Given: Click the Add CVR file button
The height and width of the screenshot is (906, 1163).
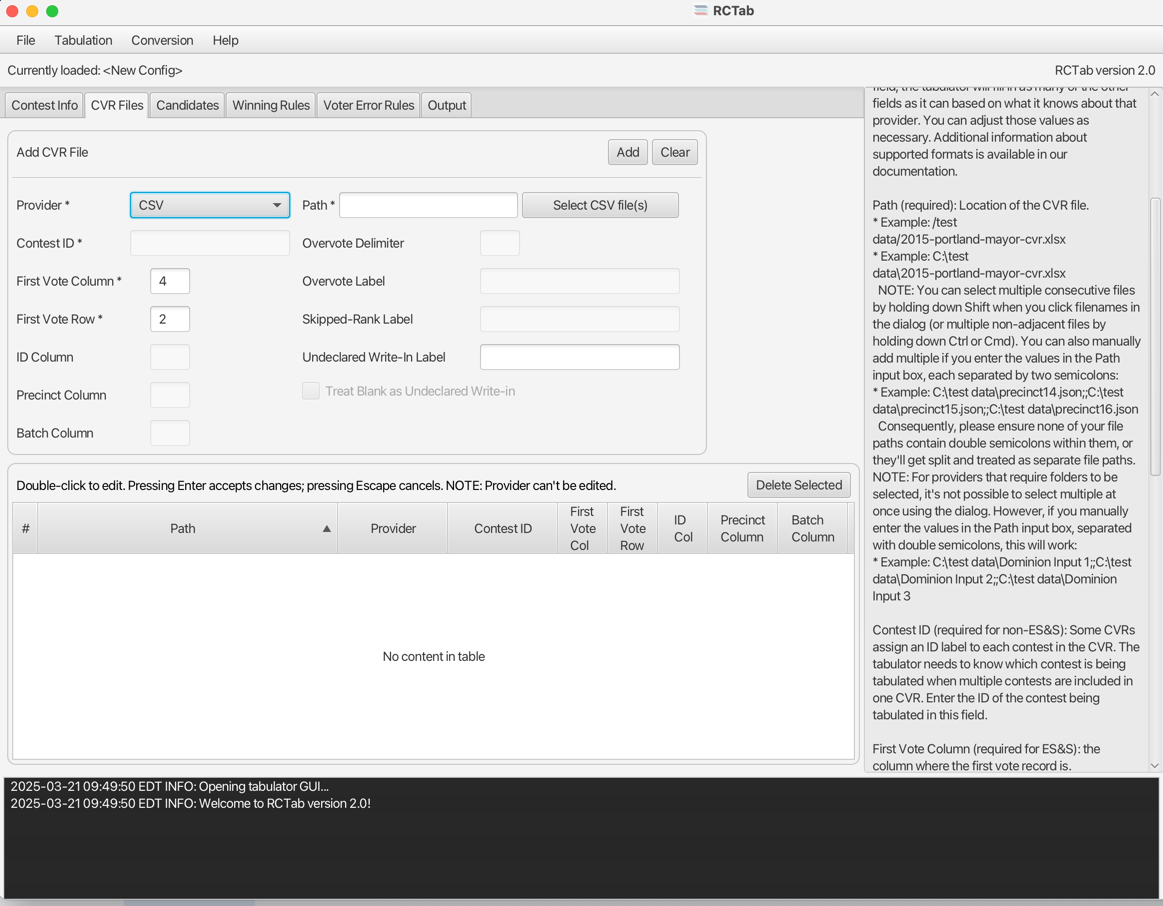Looking at the screenshot, I should pos(627,152).
